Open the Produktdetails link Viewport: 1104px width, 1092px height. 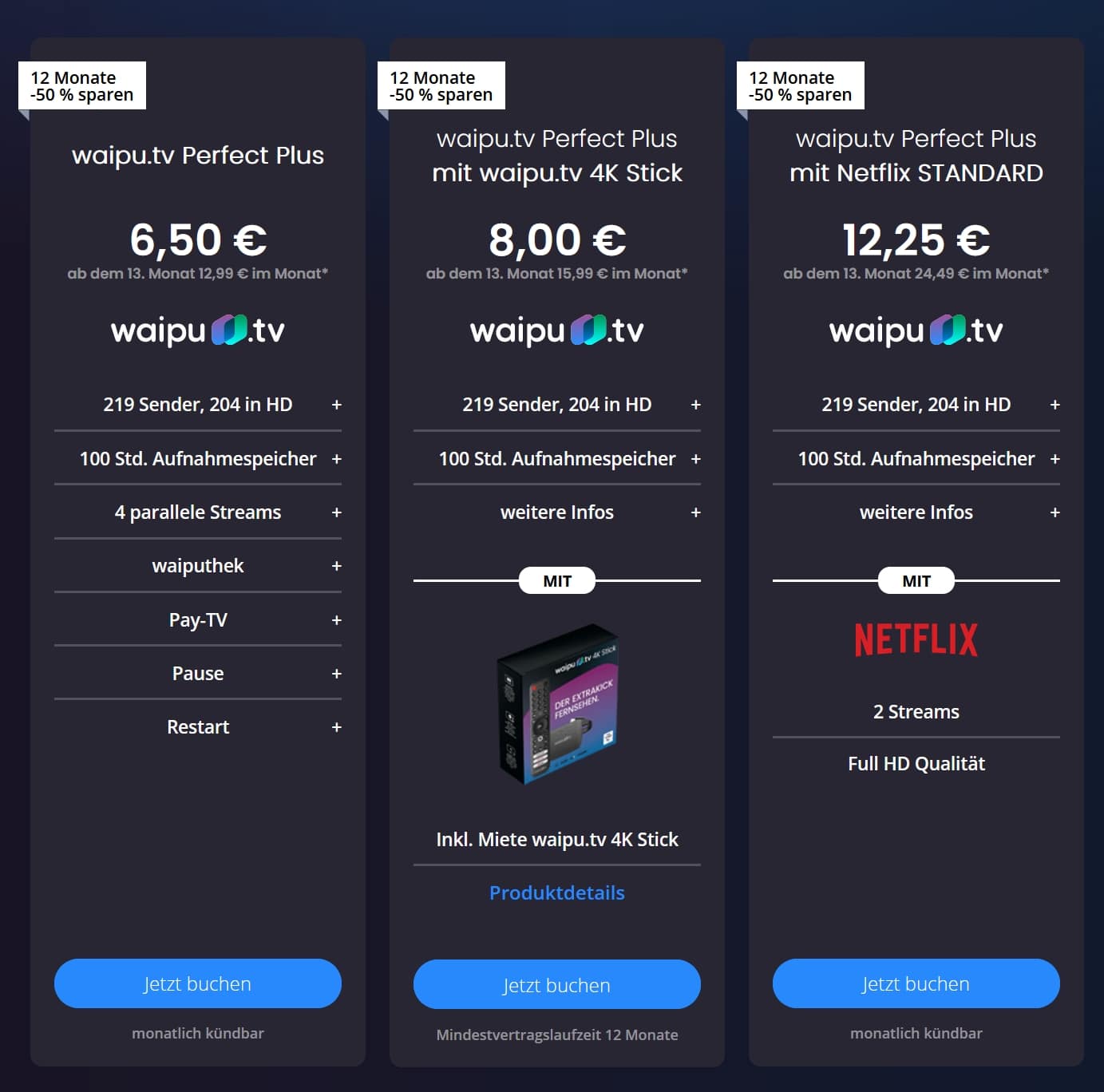coord(557,893)
